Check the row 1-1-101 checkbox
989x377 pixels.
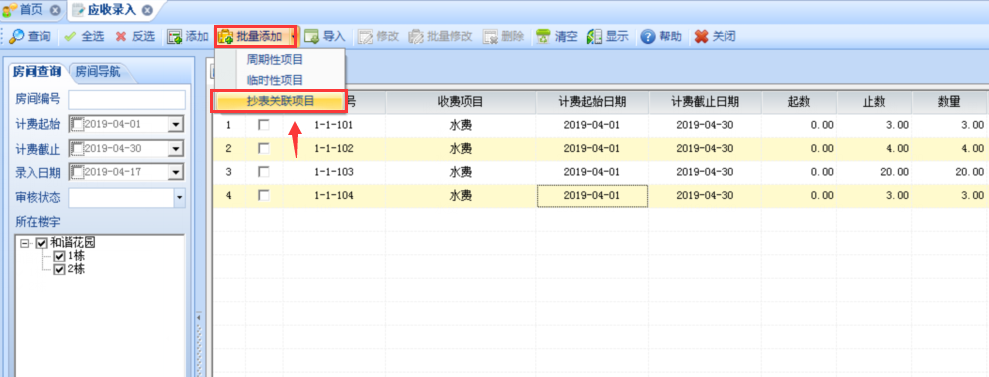[264, 125]
